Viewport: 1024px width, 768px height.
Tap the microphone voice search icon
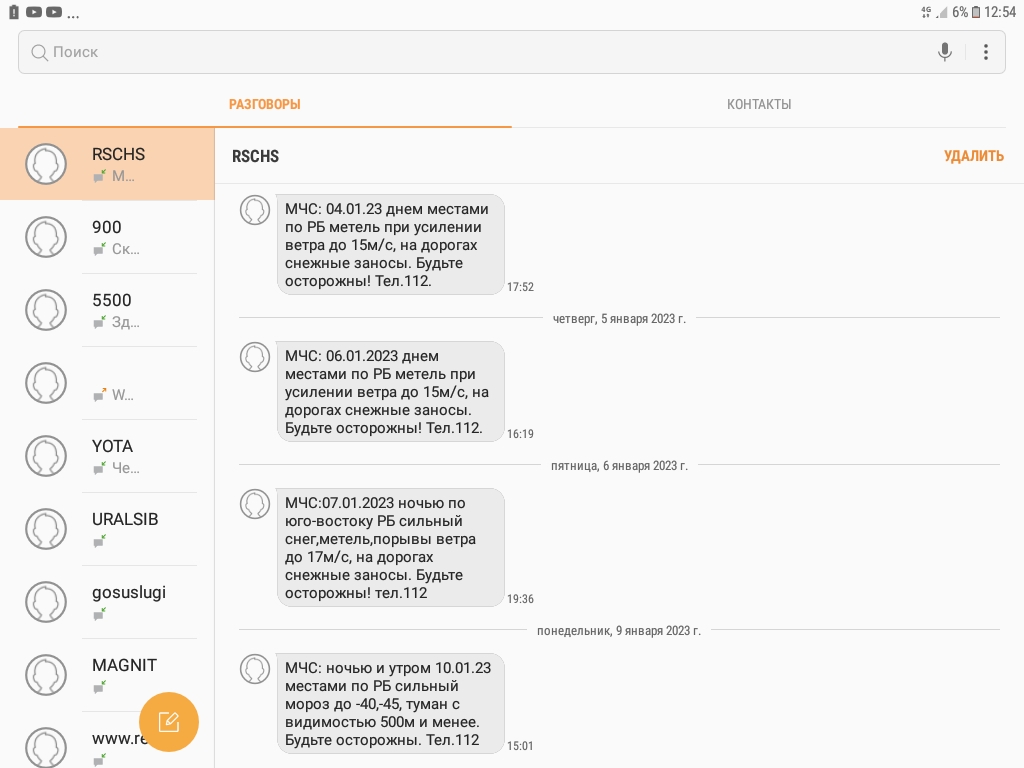click(944, 52)
